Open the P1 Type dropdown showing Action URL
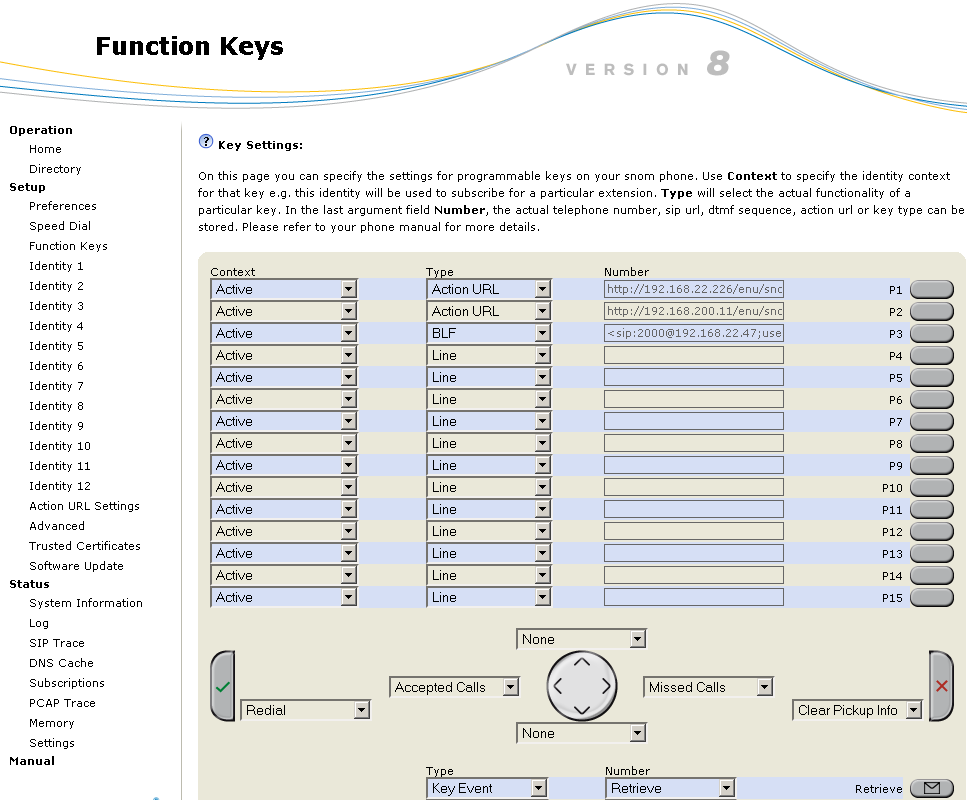 coord(488,289)
